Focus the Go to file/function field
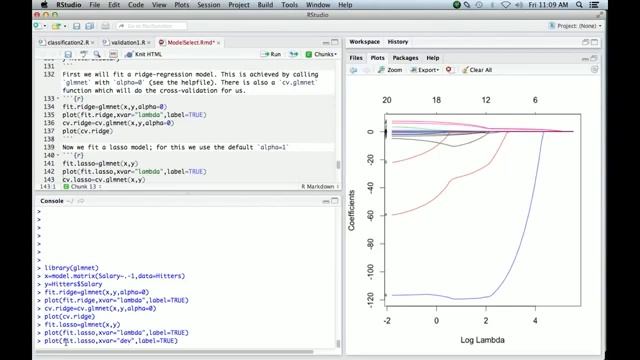 [151, 26]
